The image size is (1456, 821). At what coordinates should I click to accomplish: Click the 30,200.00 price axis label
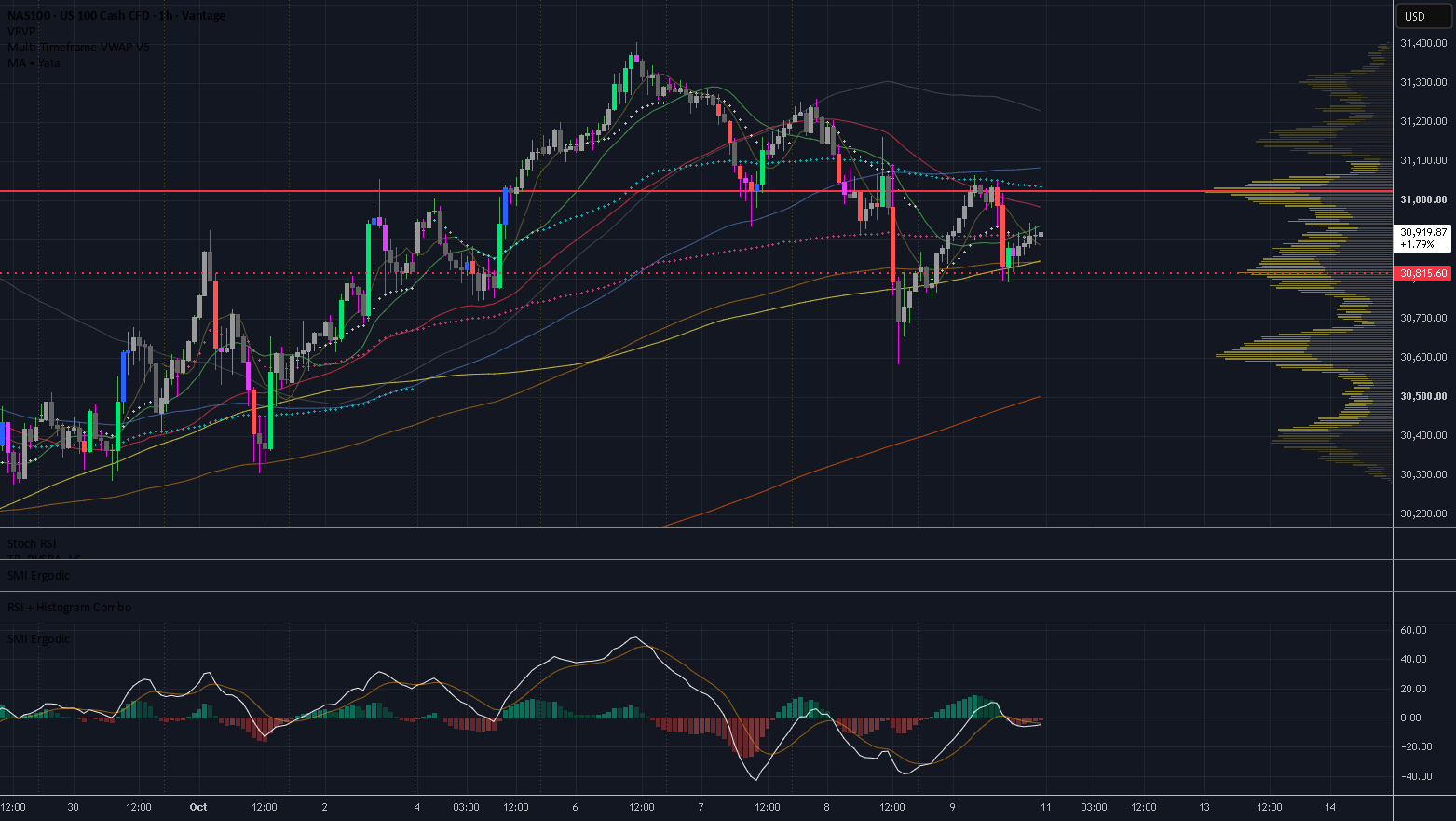pyautogui.click(x=1423, y=513)
